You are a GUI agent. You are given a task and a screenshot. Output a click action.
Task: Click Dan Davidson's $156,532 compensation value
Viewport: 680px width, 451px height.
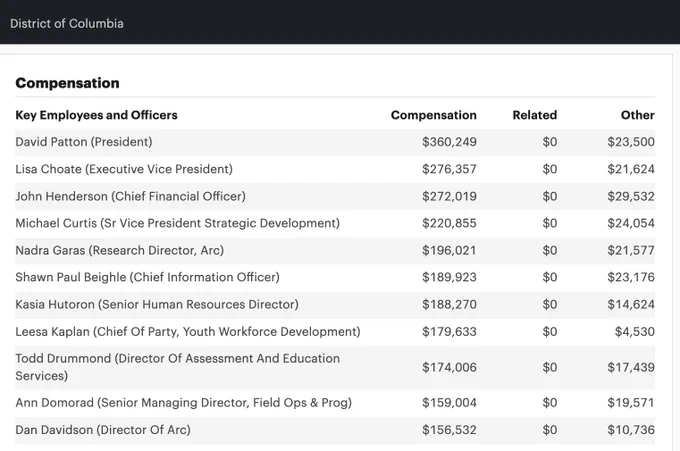point(449,430)
